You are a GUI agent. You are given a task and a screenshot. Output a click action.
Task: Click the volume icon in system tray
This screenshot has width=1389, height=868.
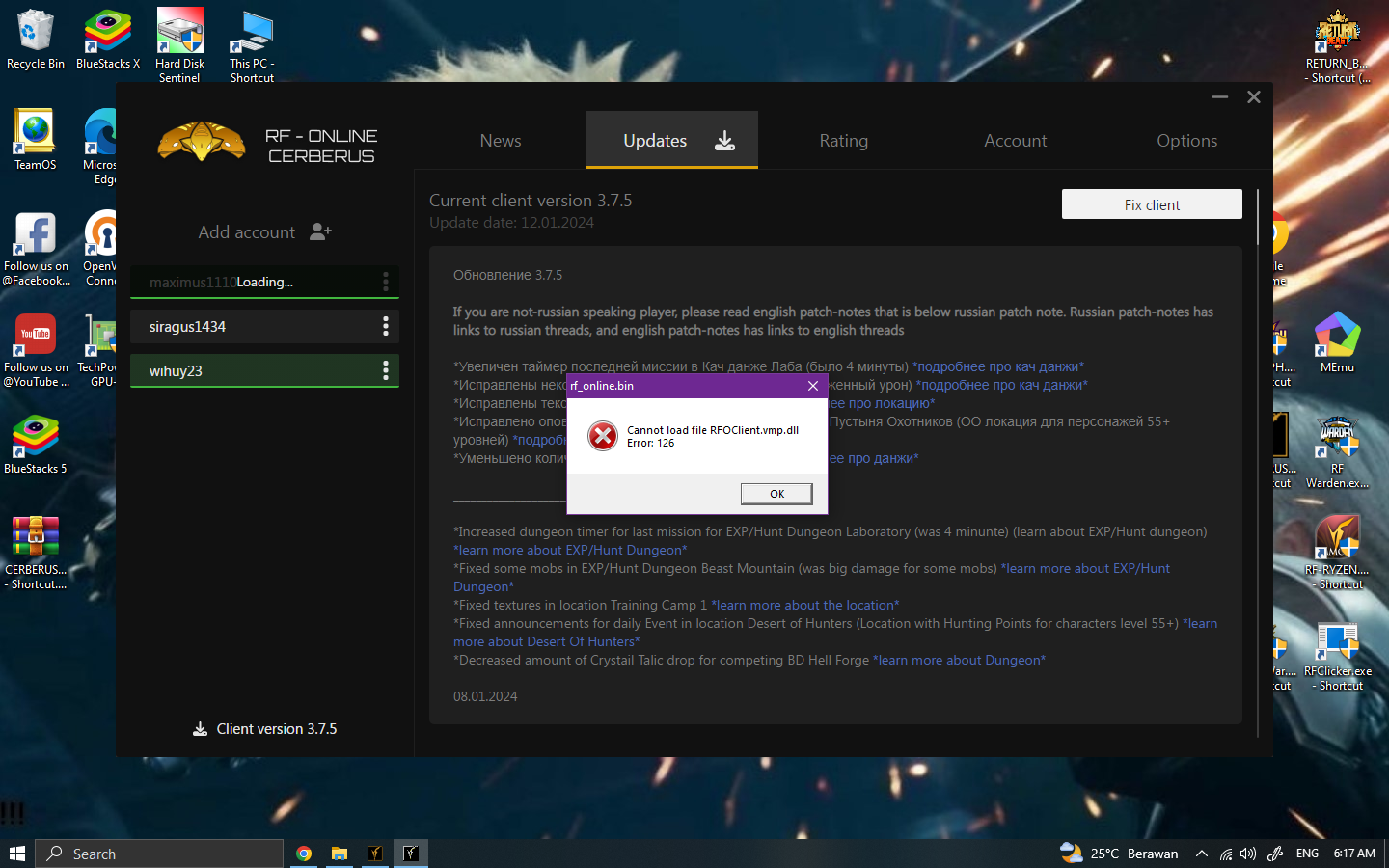pos(1248,854)
